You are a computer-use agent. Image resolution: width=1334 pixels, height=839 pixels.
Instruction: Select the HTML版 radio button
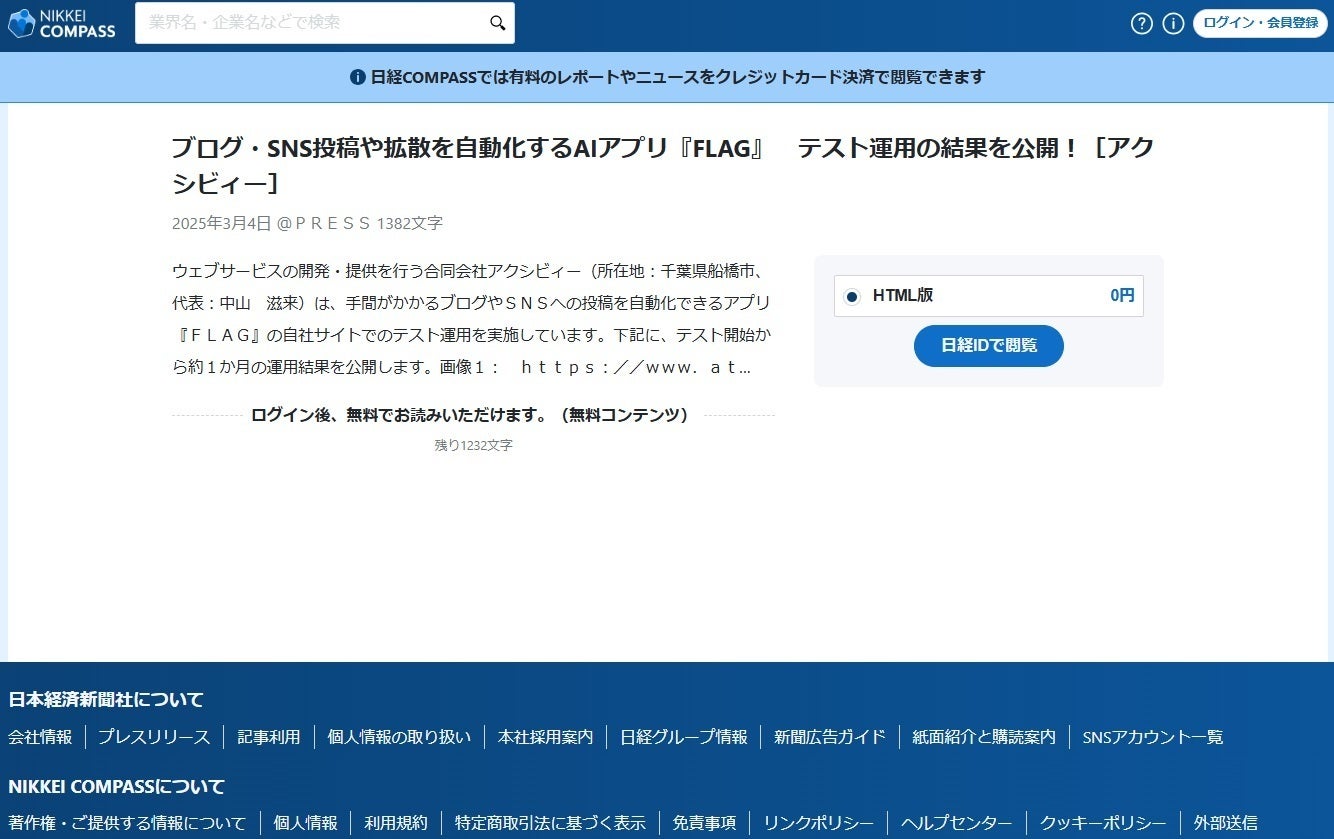point(852,296)
